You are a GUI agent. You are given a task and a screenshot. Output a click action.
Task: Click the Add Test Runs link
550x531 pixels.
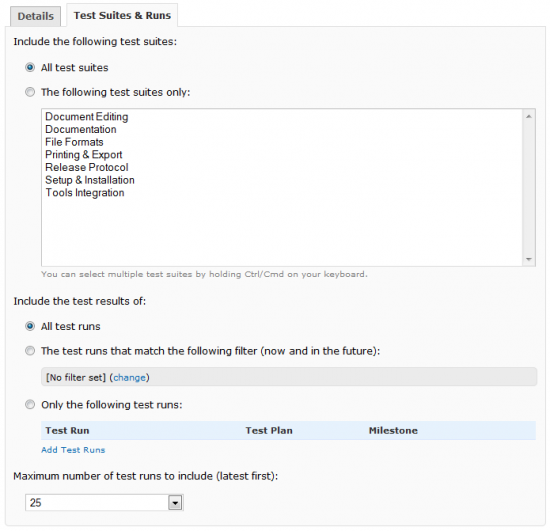(73, 450)
